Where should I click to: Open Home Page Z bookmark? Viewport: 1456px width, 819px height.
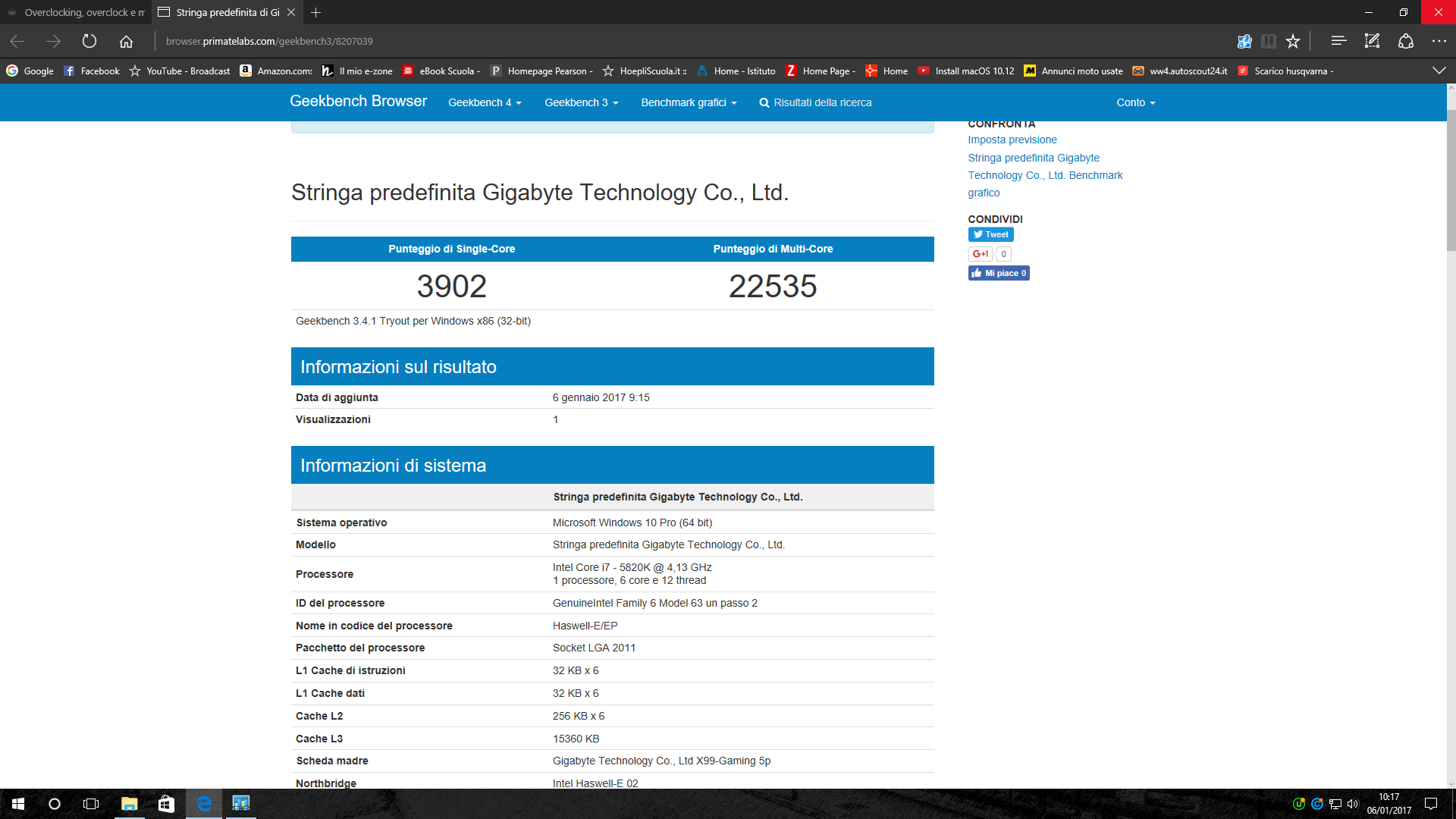pos(821,71)
